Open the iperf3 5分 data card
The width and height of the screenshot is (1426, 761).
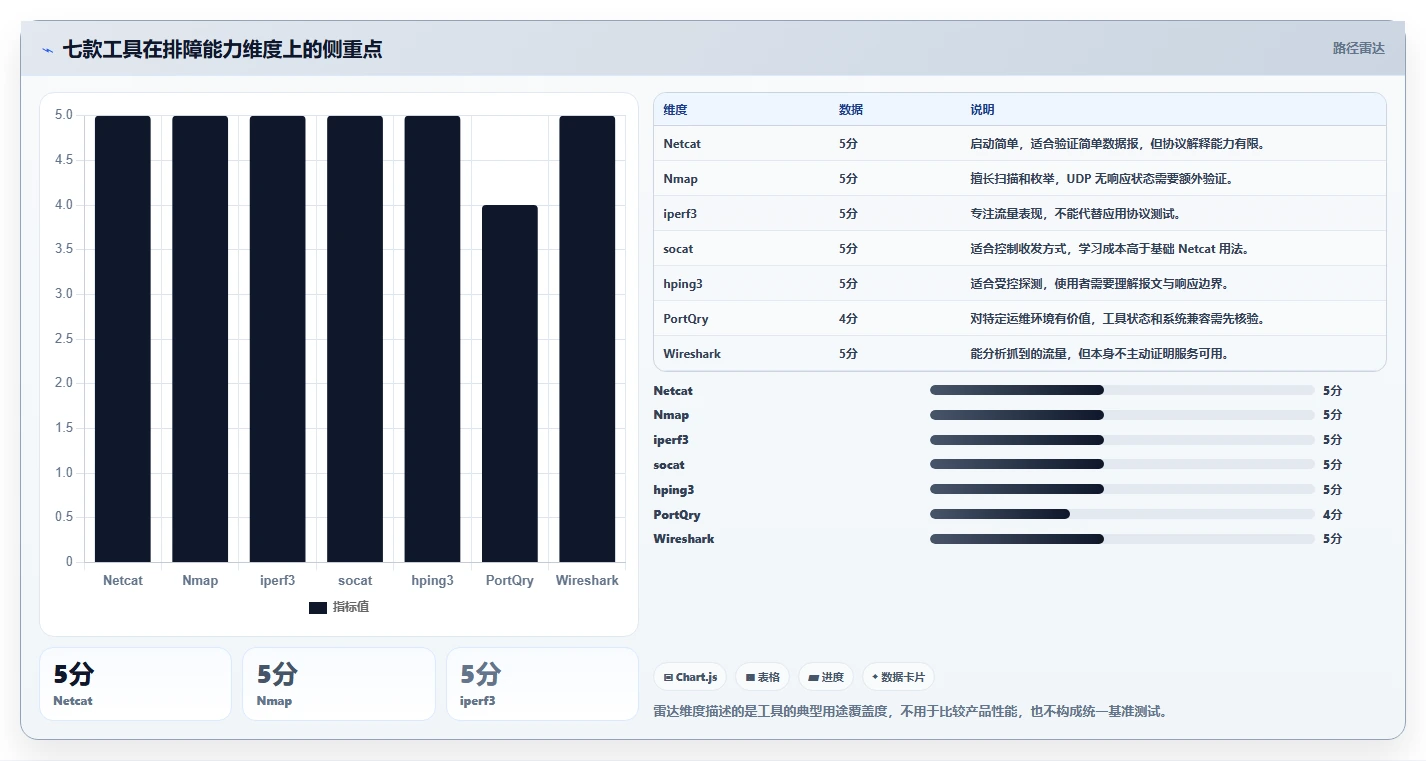point(542,684)
